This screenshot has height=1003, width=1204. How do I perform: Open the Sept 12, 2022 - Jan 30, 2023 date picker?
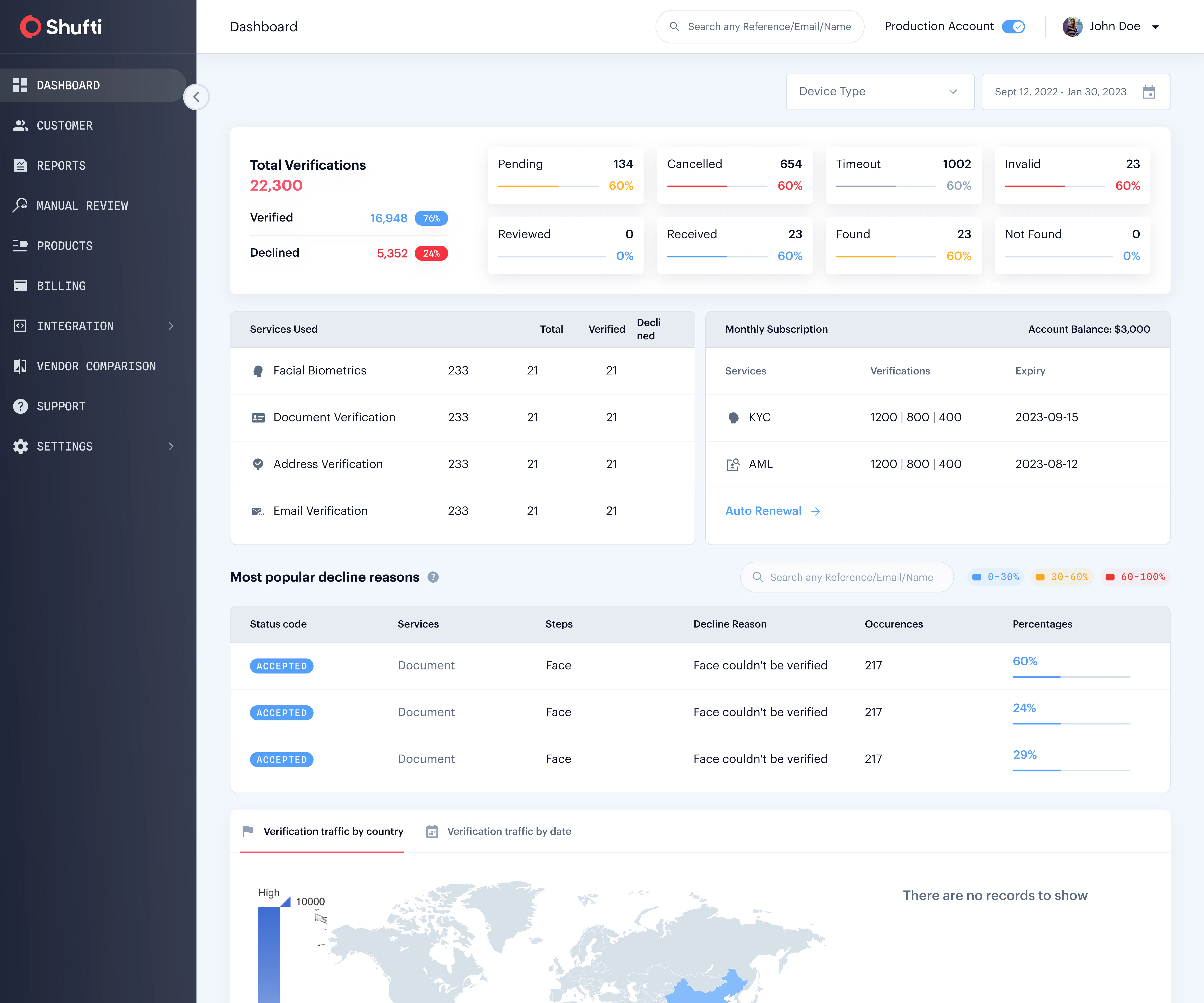(1076, 92)
